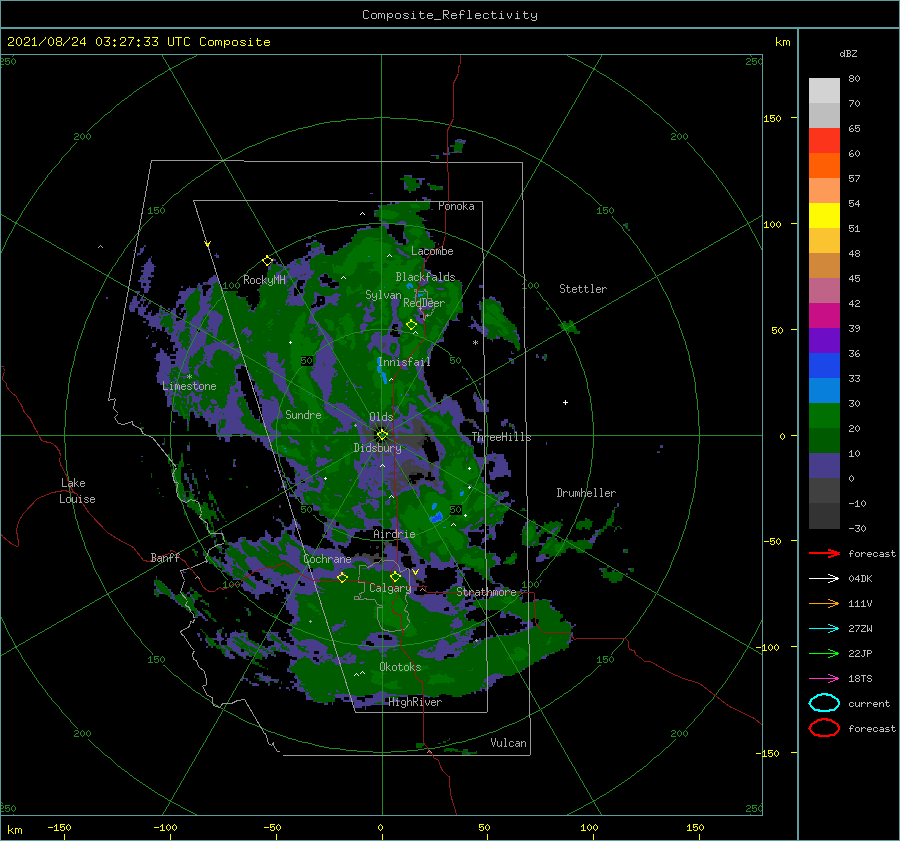The width and height of the screenshot is (900, 841).
Task: Click the white plus marker east of ThreeHills
Action: [x=565, y=402]
